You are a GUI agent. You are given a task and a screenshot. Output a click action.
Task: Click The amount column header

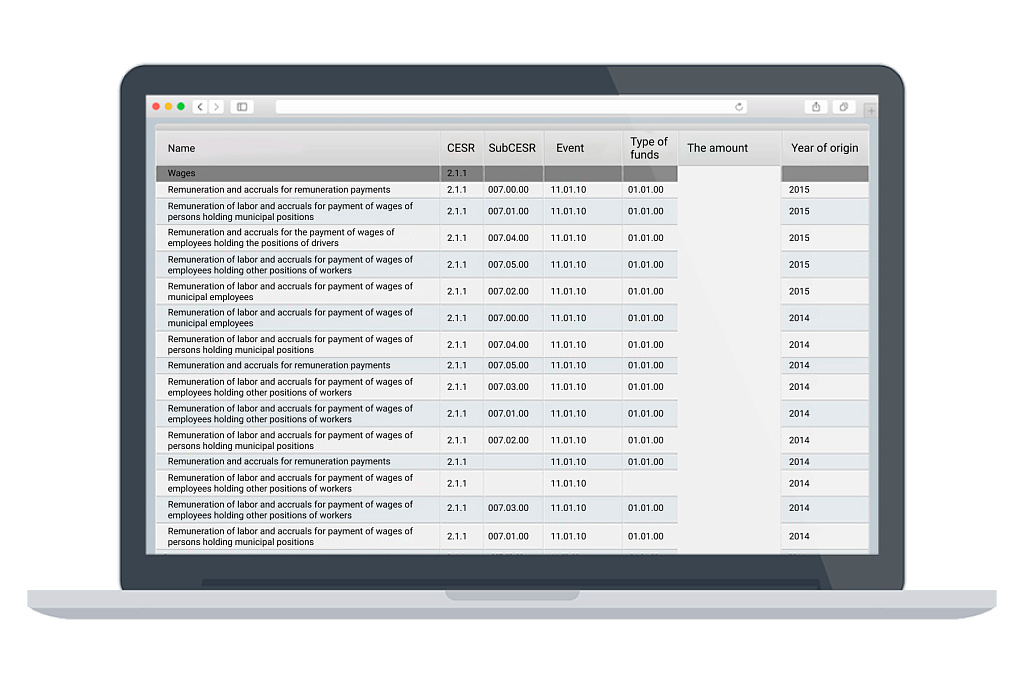(x=717, y=148)
